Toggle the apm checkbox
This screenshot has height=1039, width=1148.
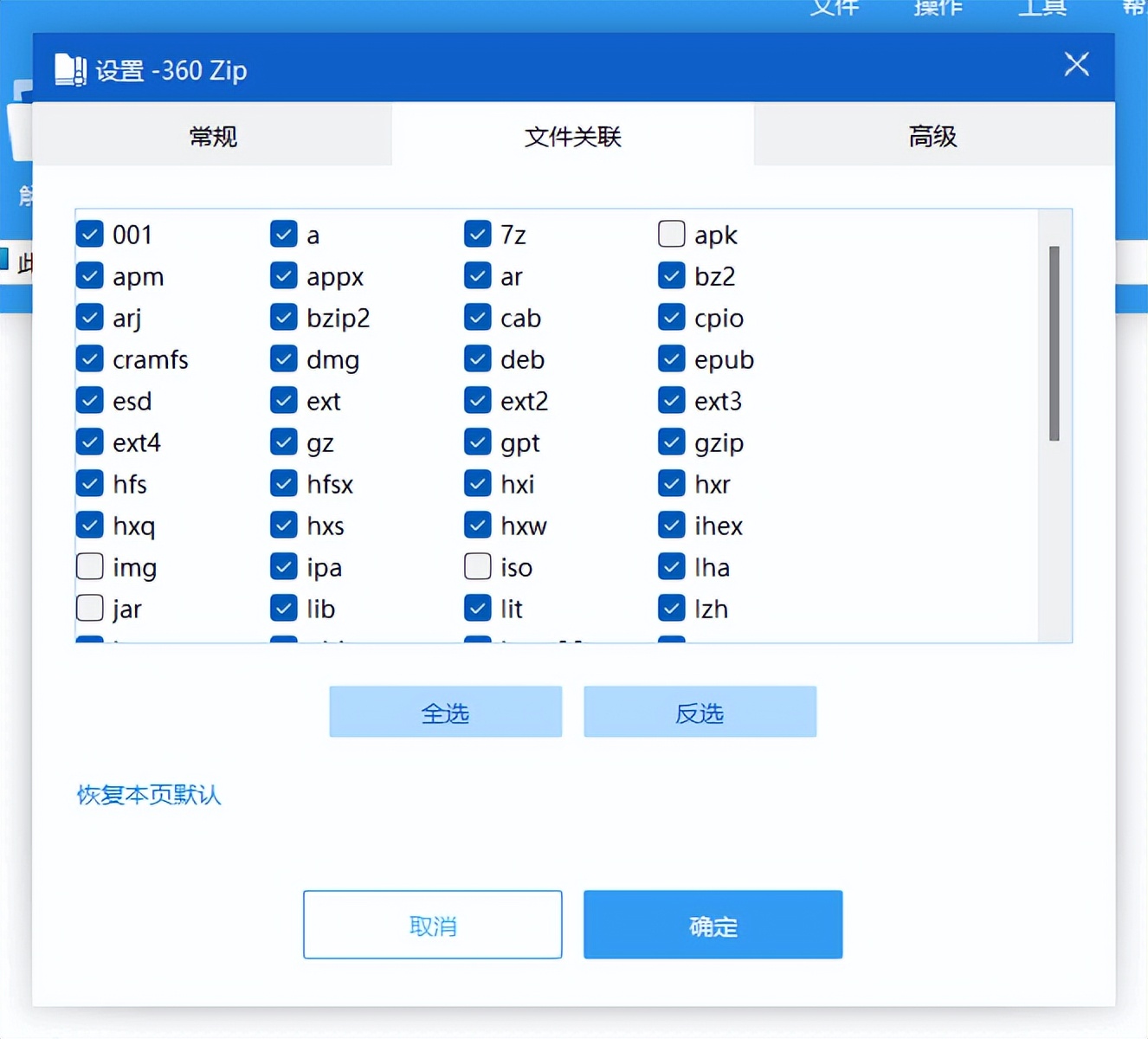[x=90, y=275]
